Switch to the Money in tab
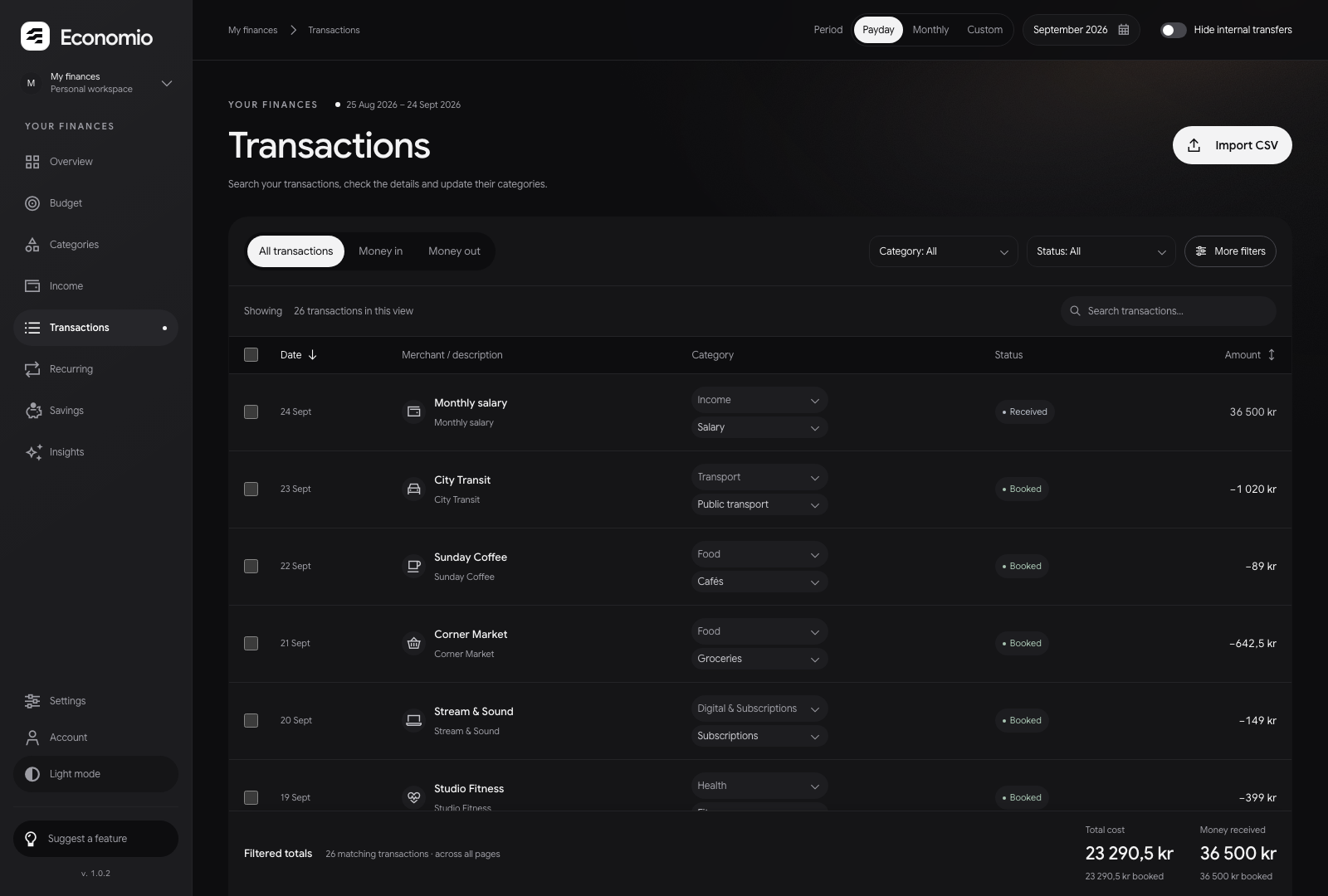1328x896 pixels. (380, 251)
